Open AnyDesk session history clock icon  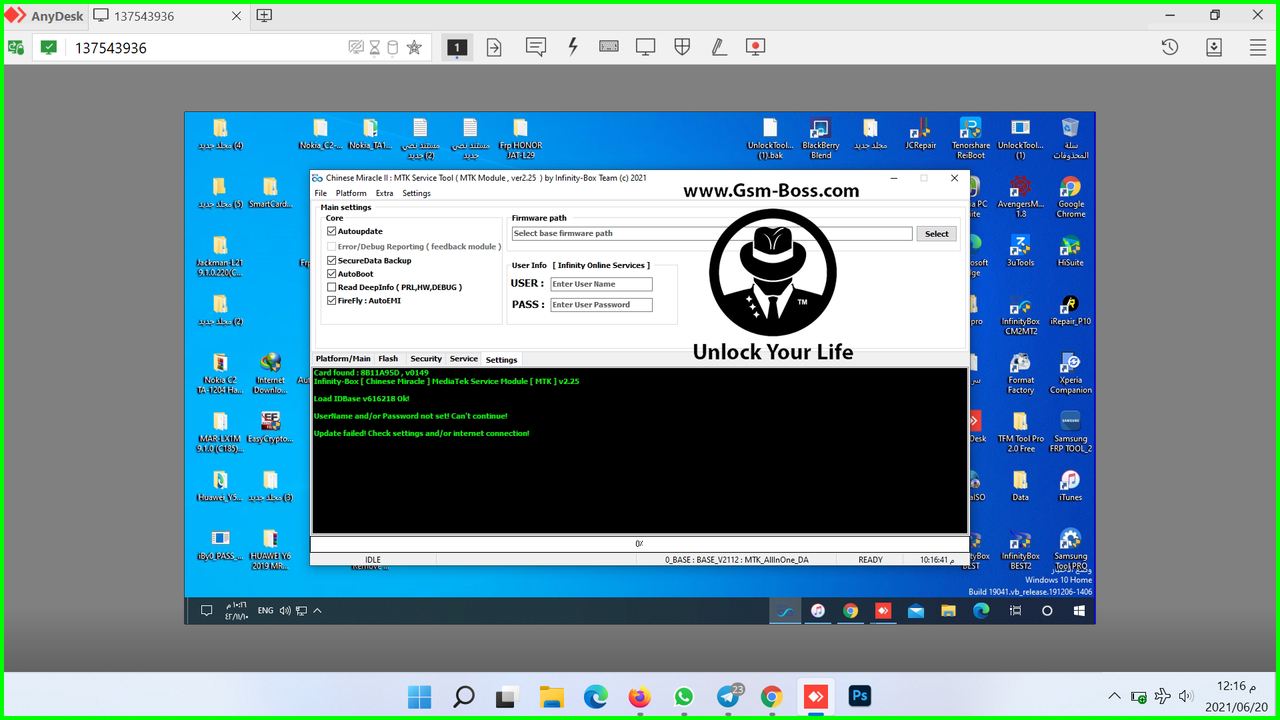click(1169, 47)
